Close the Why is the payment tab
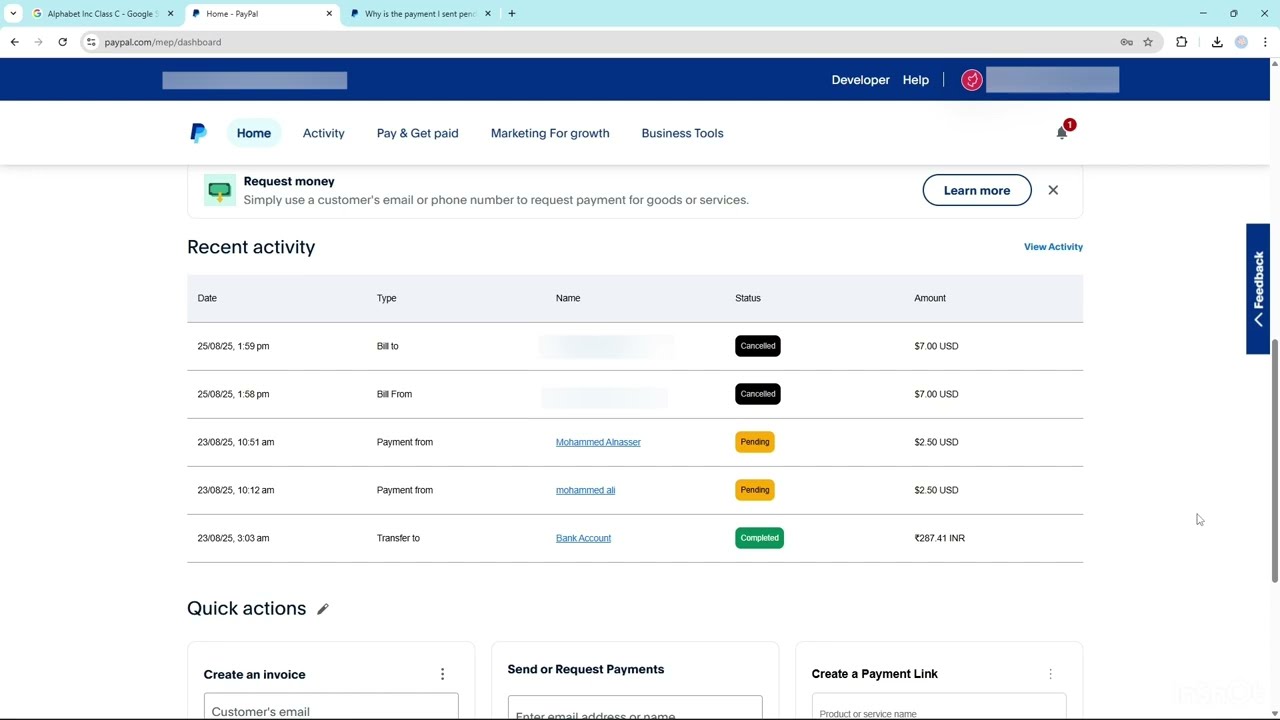Image resolution: width=1280 pixels, height=720 pixels. [x=488, y=14]
